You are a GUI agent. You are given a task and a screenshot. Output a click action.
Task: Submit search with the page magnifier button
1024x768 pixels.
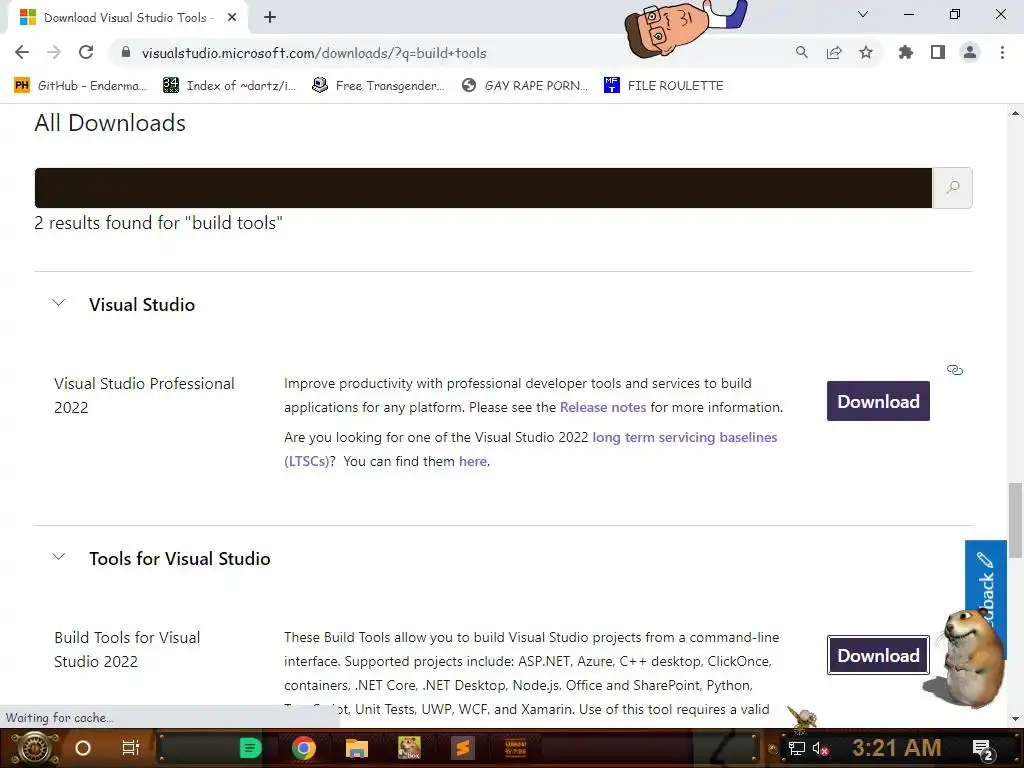point(953,187)
